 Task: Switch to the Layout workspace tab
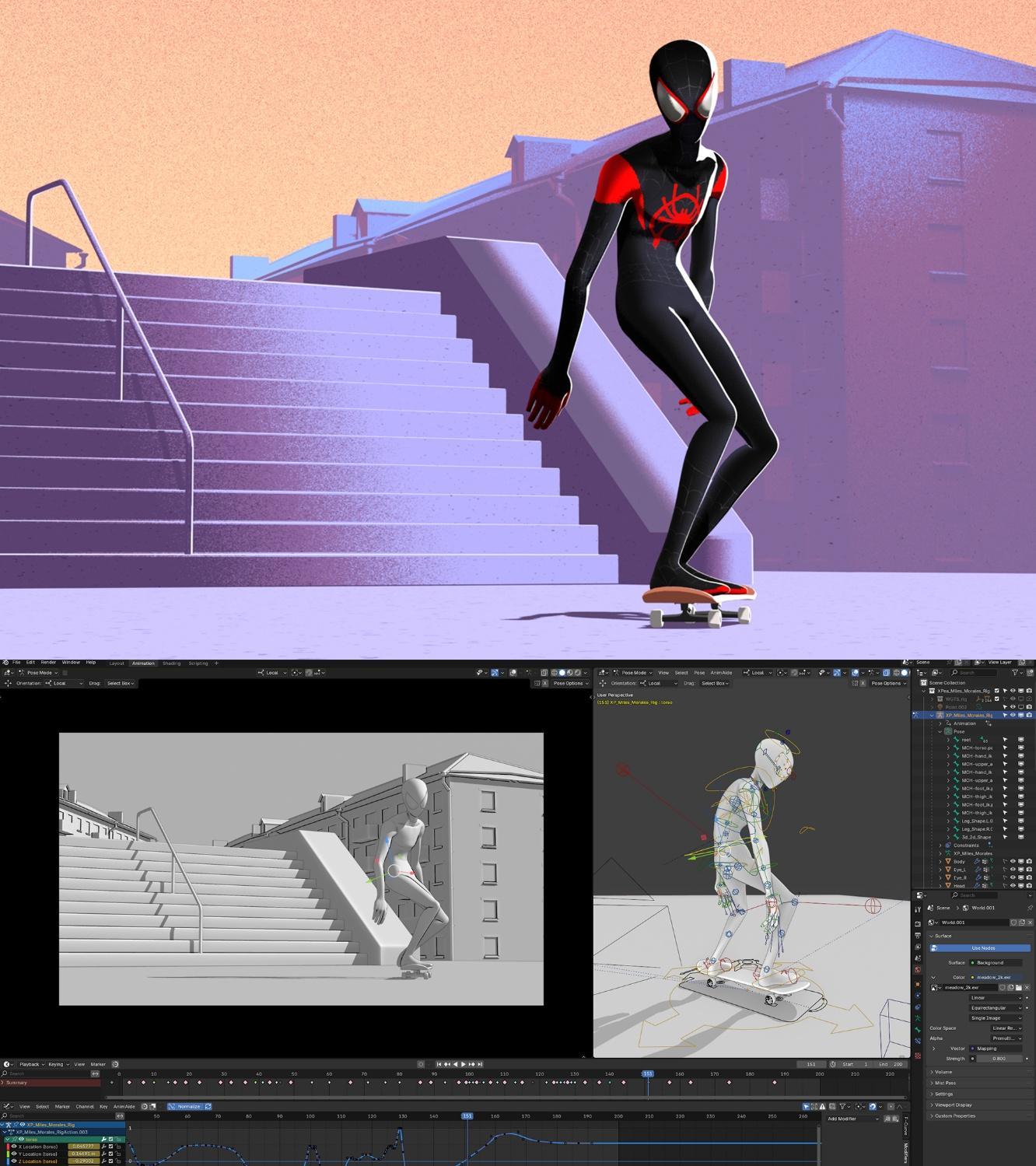point(117,664)
